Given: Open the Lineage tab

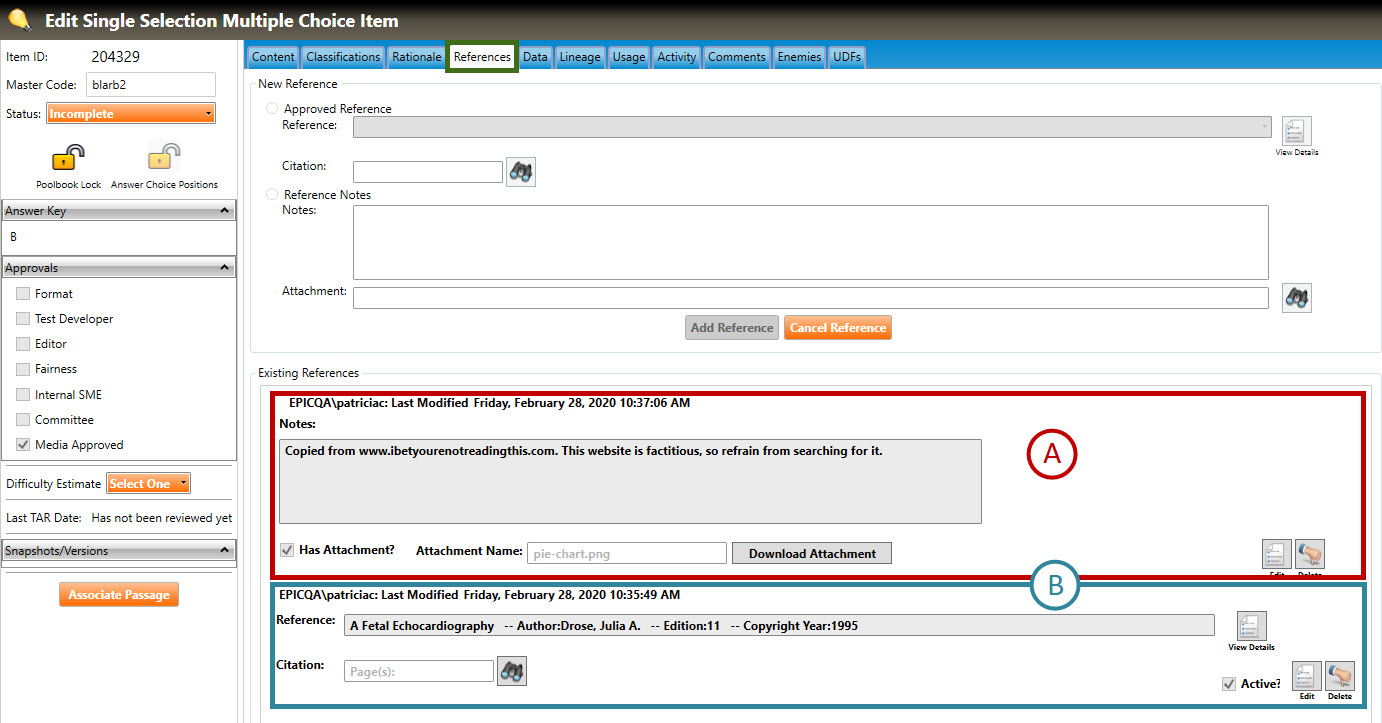Looking at the screenshot, I should tap(580, 57).
